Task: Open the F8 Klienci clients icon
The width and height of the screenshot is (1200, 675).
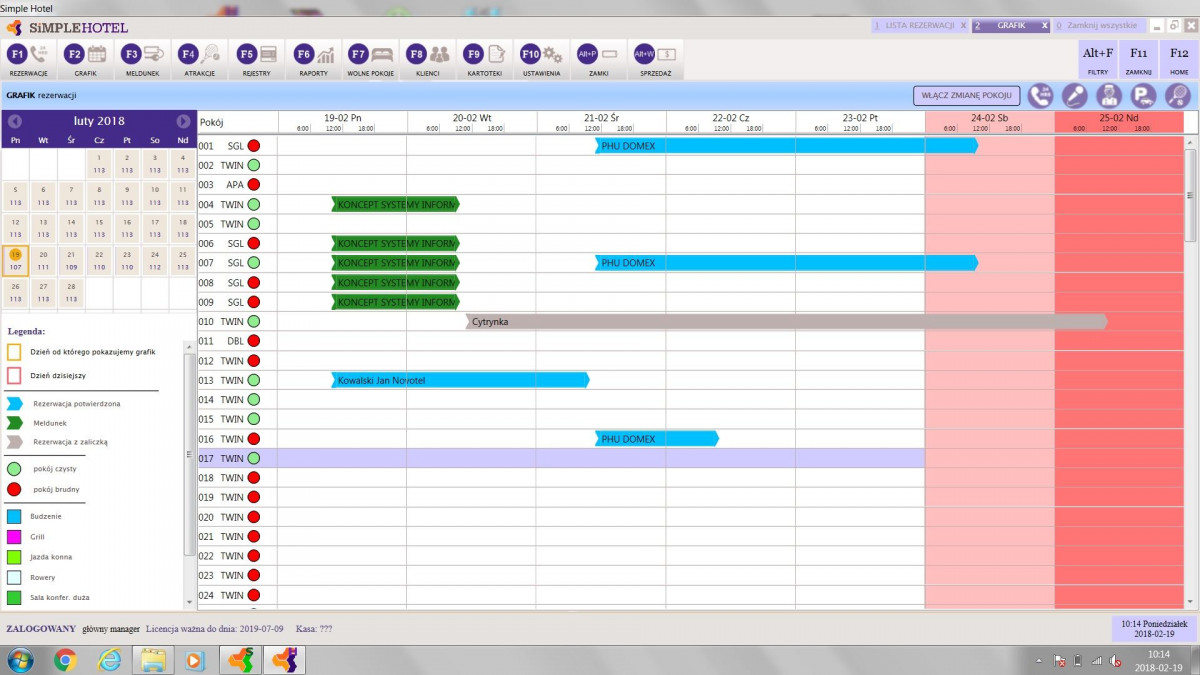Action: pos(428,56)
